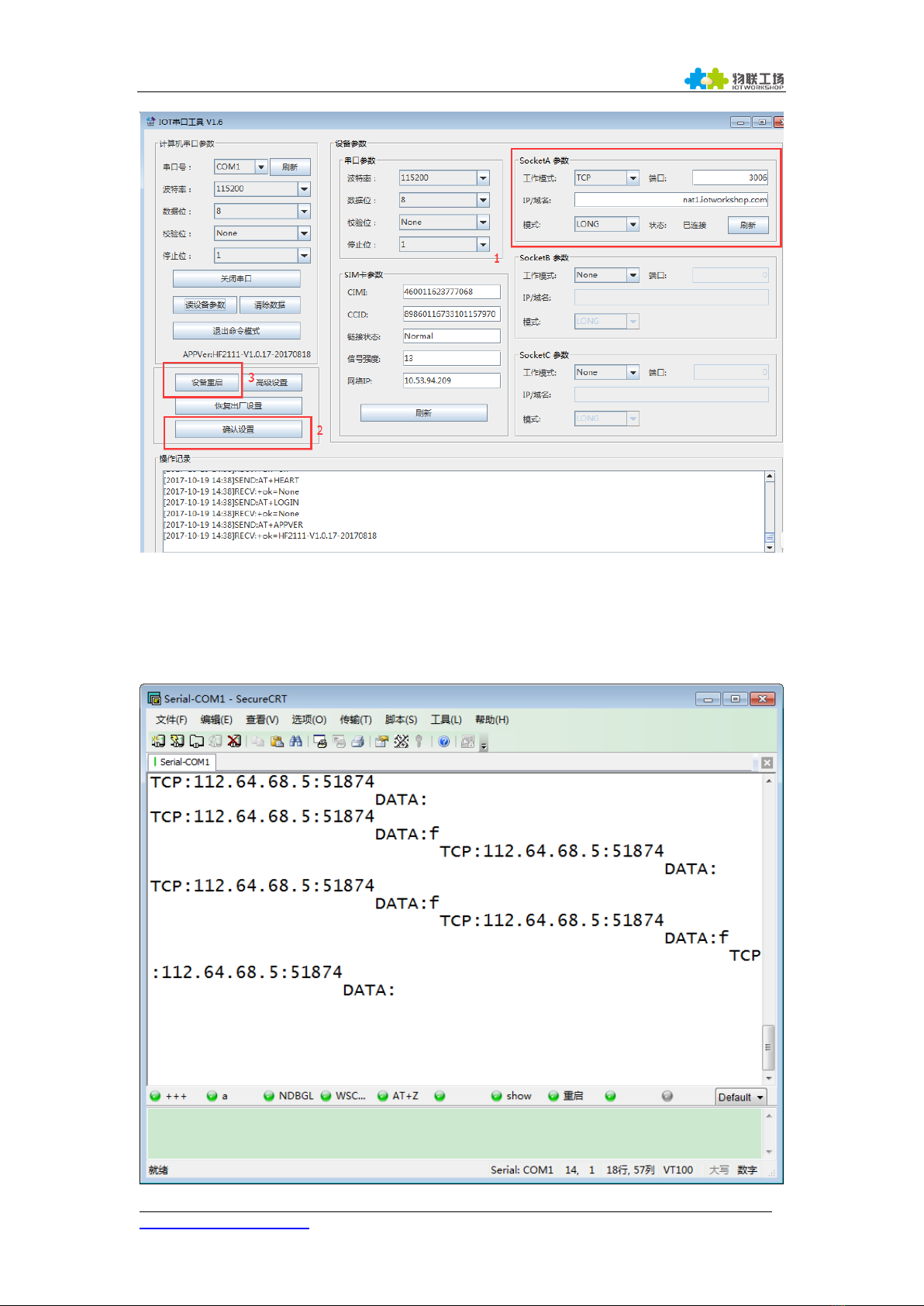Click 刷新 under the SIM卡参数 panel

click(x=423, y=413)
